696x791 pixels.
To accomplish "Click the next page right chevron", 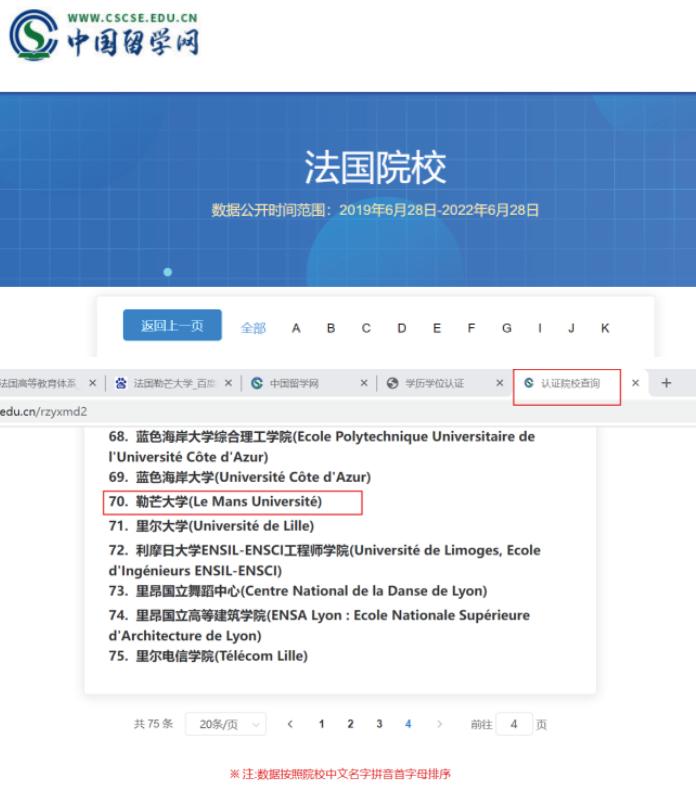I will coord(439,724).
